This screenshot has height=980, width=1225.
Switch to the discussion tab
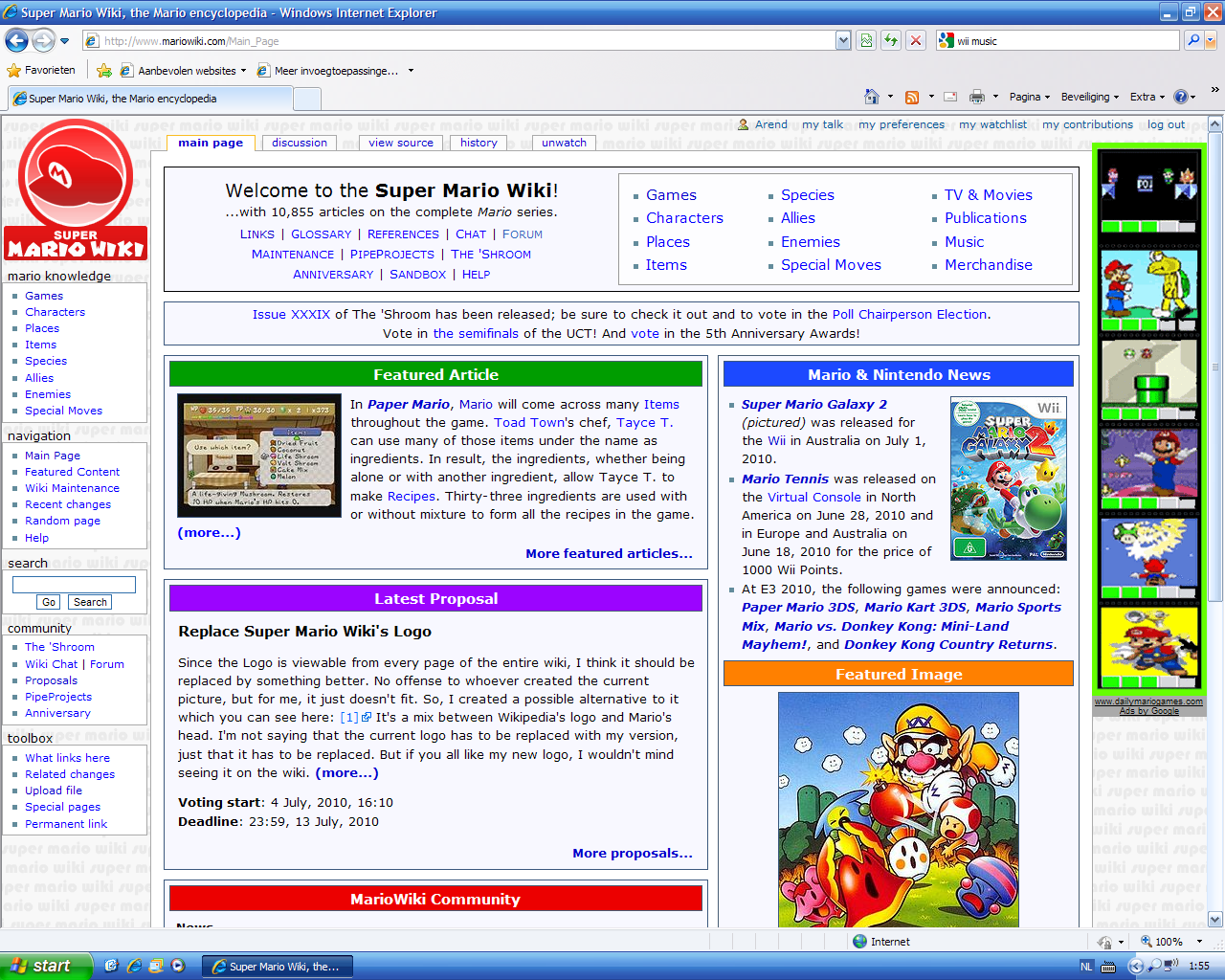coord(299,143)
